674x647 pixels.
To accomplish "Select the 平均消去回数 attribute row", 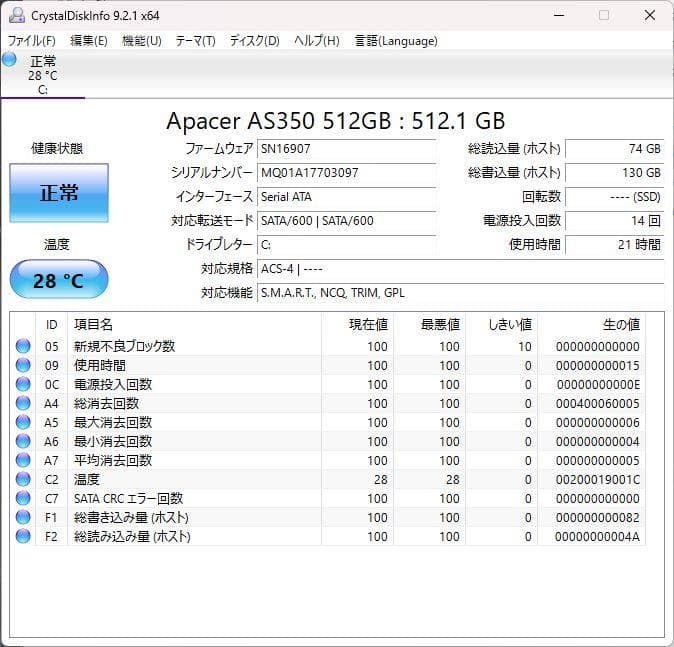I will tap(328, 460).
